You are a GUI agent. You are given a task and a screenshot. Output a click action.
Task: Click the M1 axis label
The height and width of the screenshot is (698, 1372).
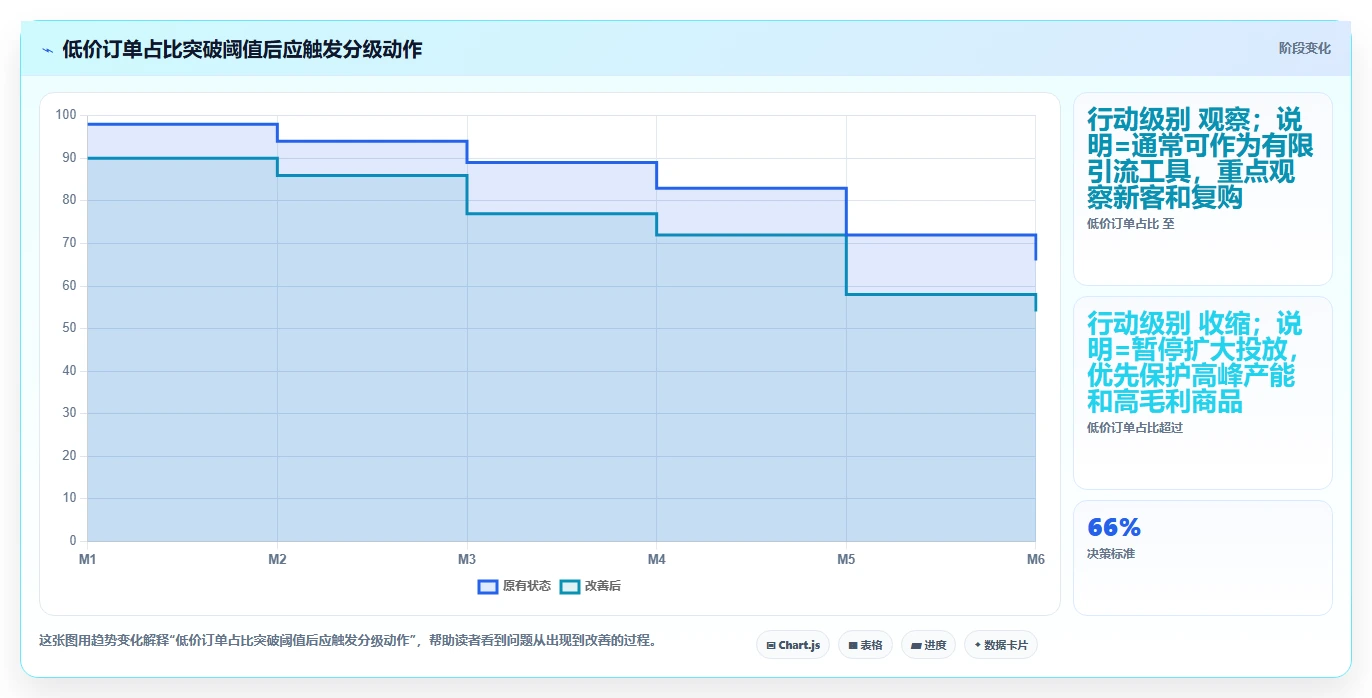point(88,559)
